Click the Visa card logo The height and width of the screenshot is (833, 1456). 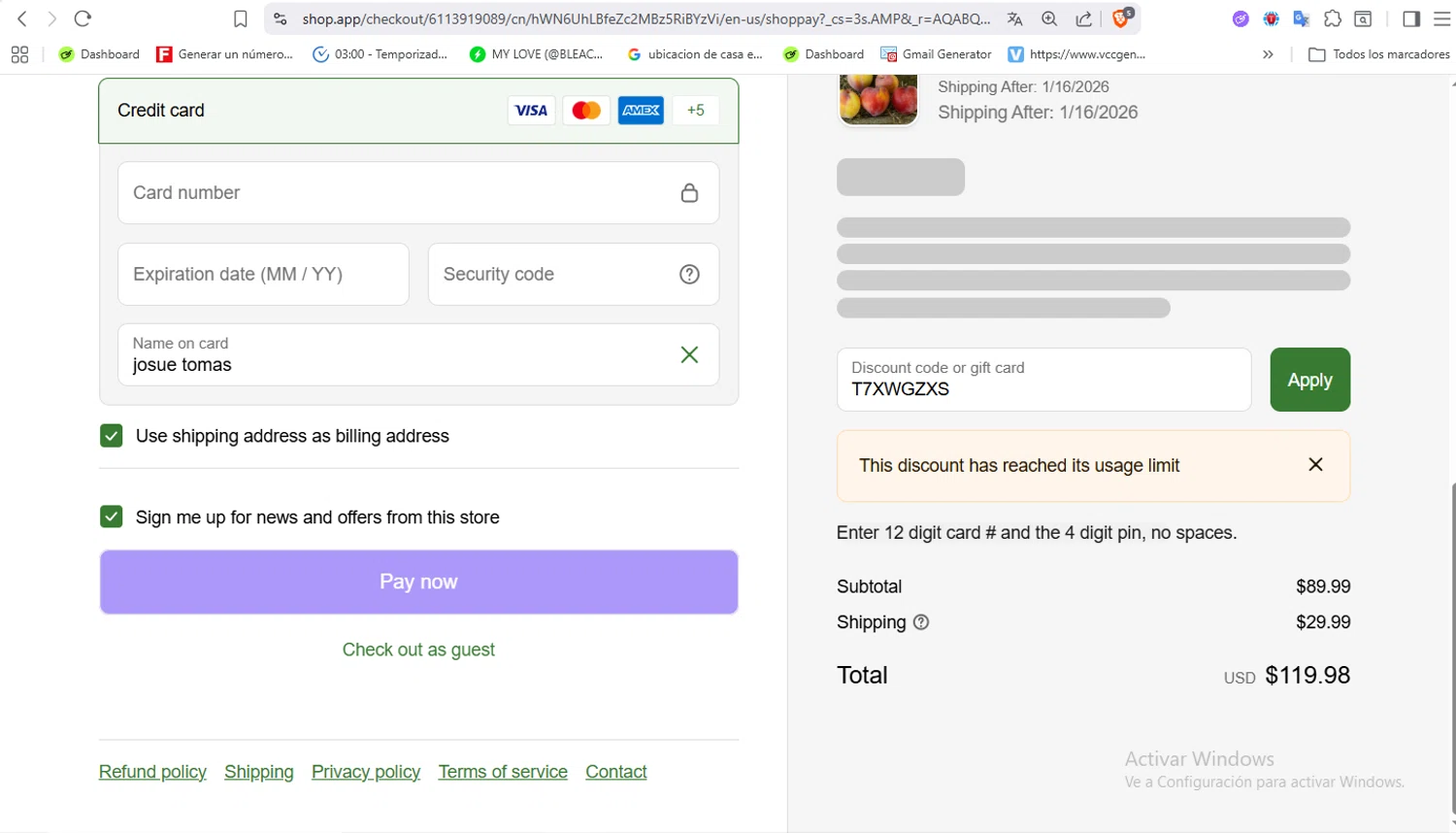pyautogui.click(x=531, y=111)
